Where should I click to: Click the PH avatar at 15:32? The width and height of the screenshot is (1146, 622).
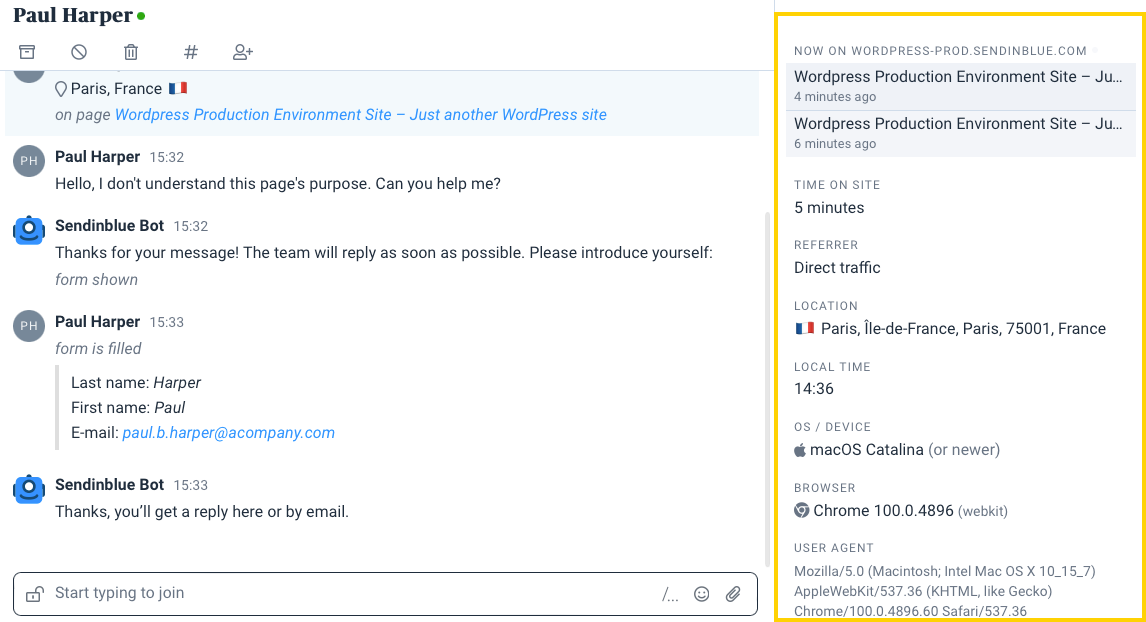click(29, 161)
